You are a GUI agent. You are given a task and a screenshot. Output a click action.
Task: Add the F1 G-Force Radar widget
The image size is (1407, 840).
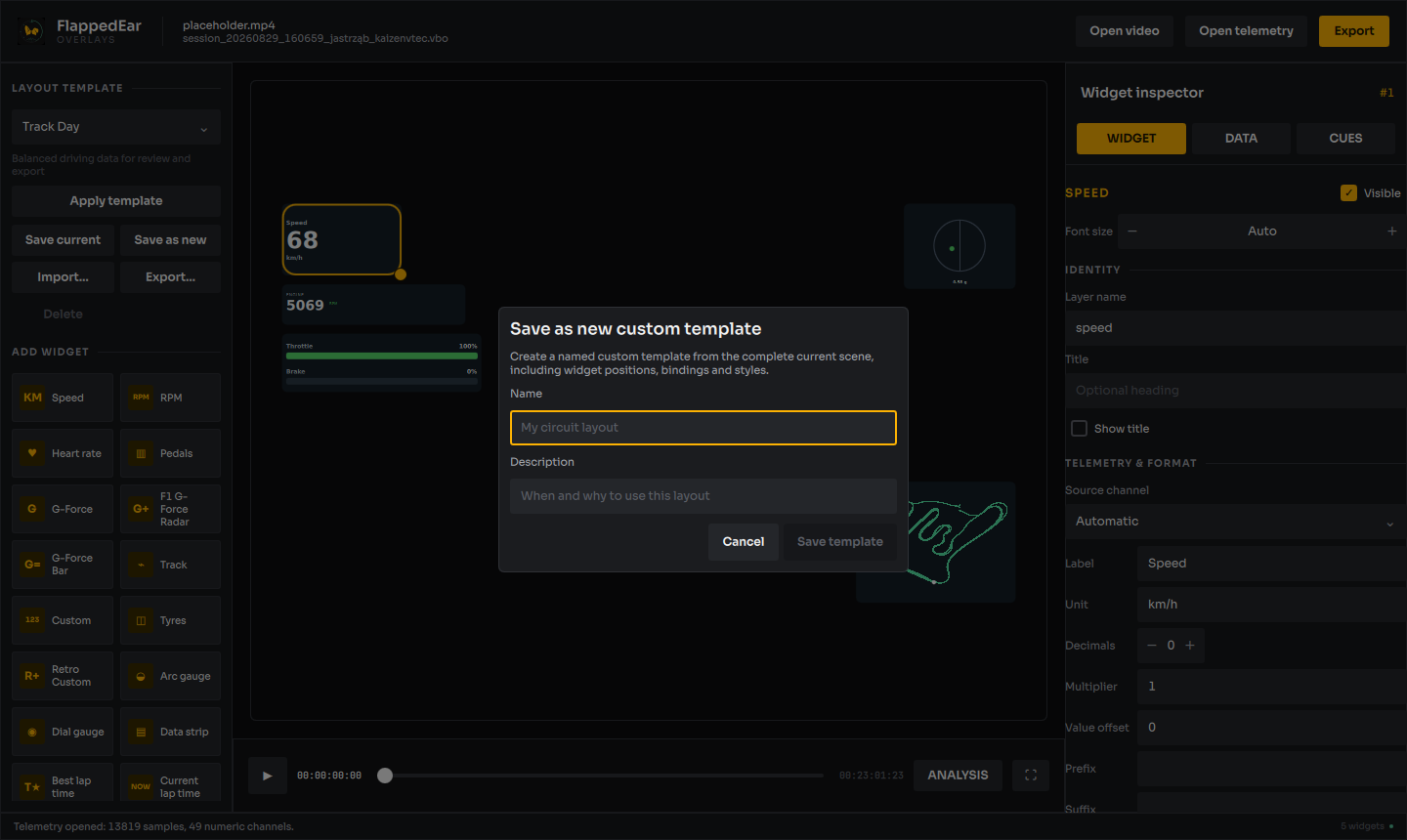[x=170, y=509]
